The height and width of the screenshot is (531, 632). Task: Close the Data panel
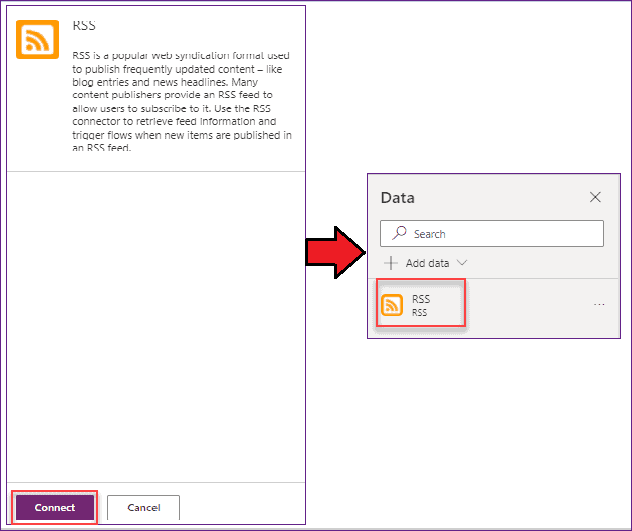[595, 197]
